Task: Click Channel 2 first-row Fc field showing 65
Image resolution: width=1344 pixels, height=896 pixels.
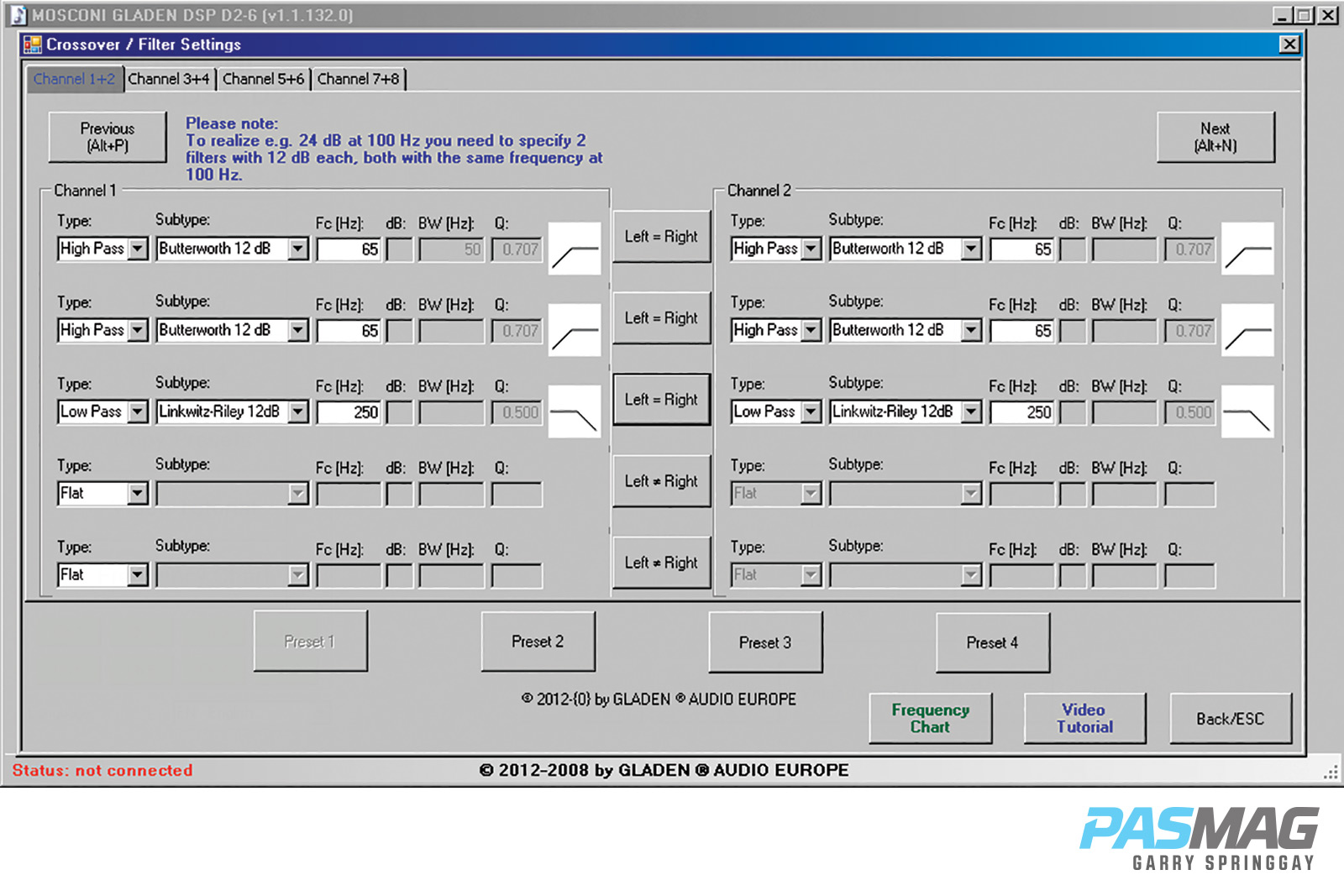Action: point(1021,249)
